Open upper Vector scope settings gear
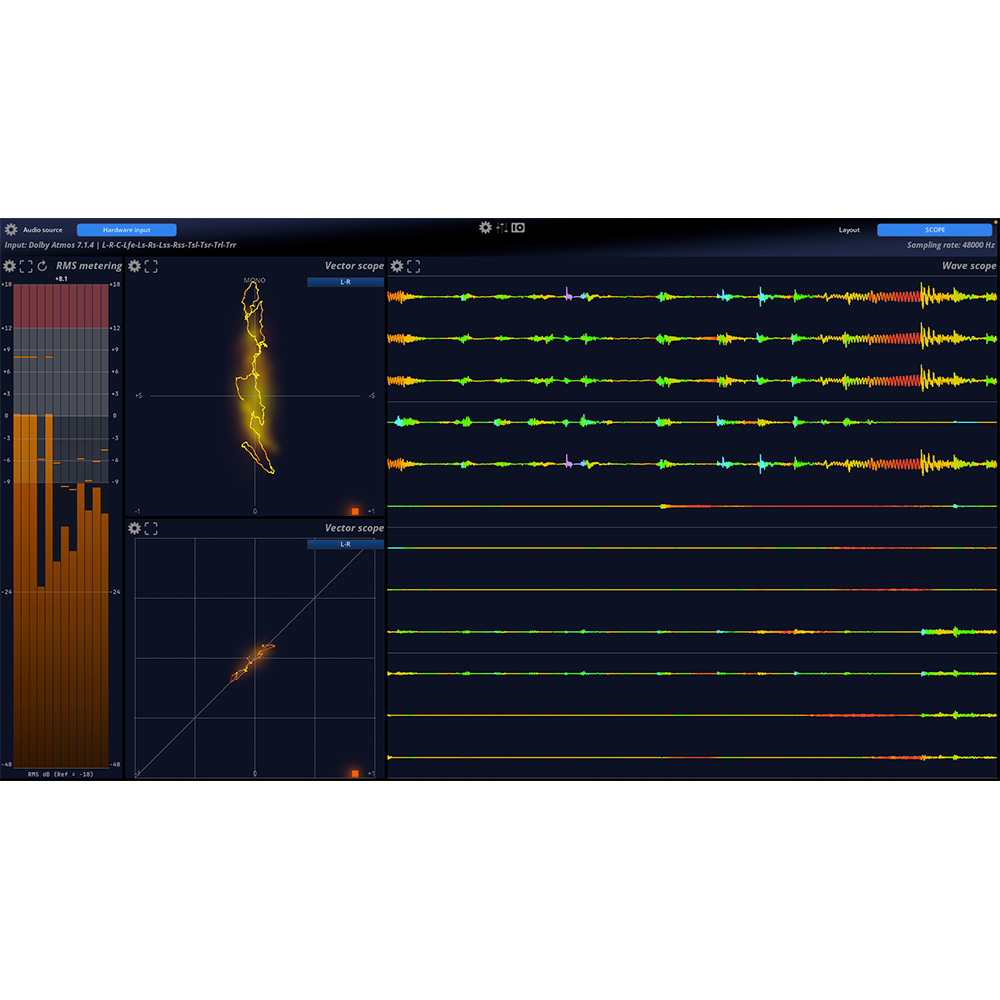The width and height of the screenshot is (1000, 1000). (x=135, y=266)
